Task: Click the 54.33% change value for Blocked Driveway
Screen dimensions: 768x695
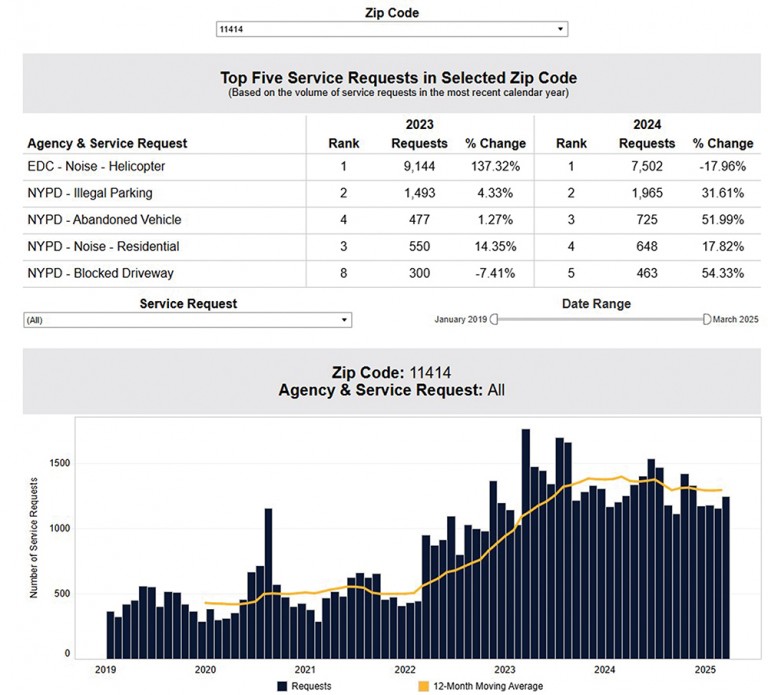Action: 723,272
